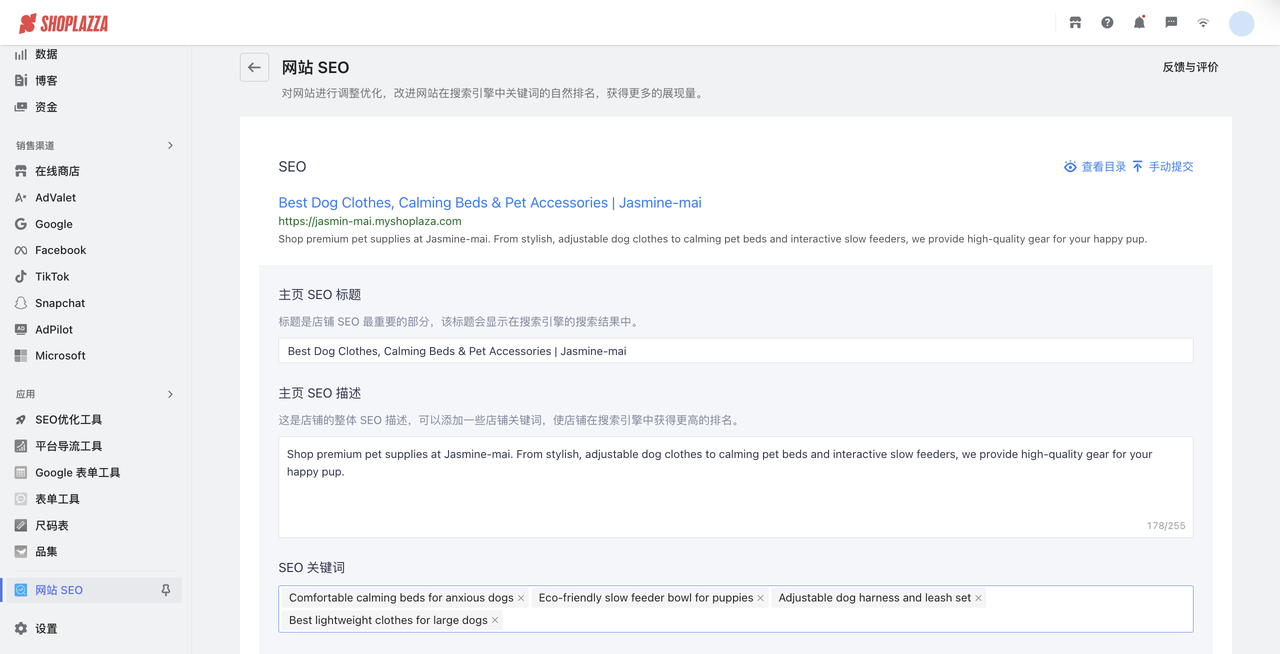Click the SEO 关键词 heading label
The image size is (1280, 654).
[312, 567]
